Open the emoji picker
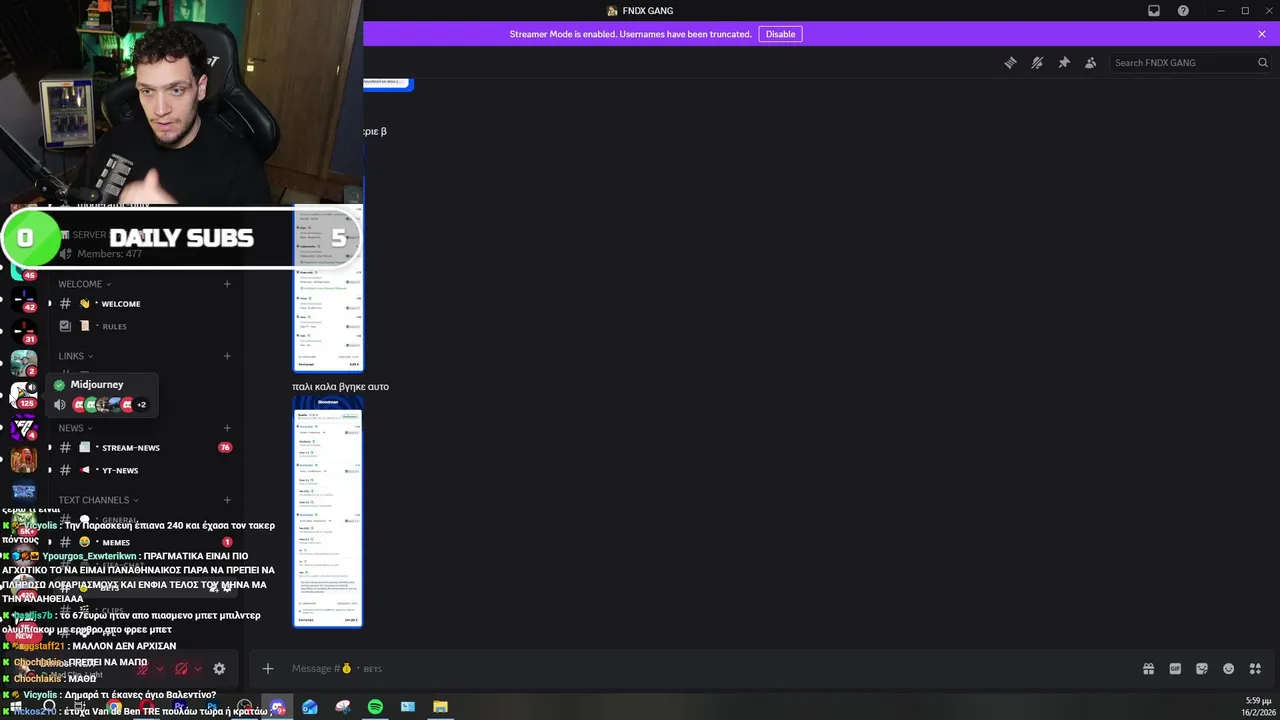This screenshot has height=720, width=1280. coord(1229,669)
